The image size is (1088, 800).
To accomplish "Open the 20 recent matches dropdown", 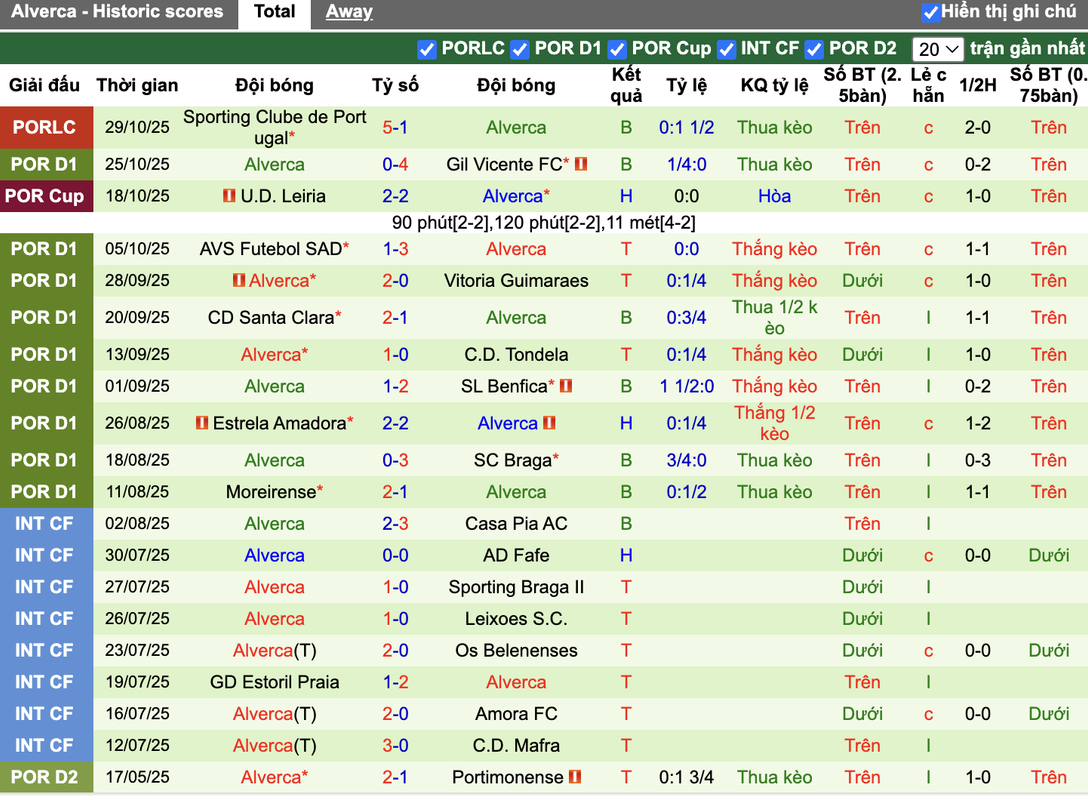I will (937, 49).
